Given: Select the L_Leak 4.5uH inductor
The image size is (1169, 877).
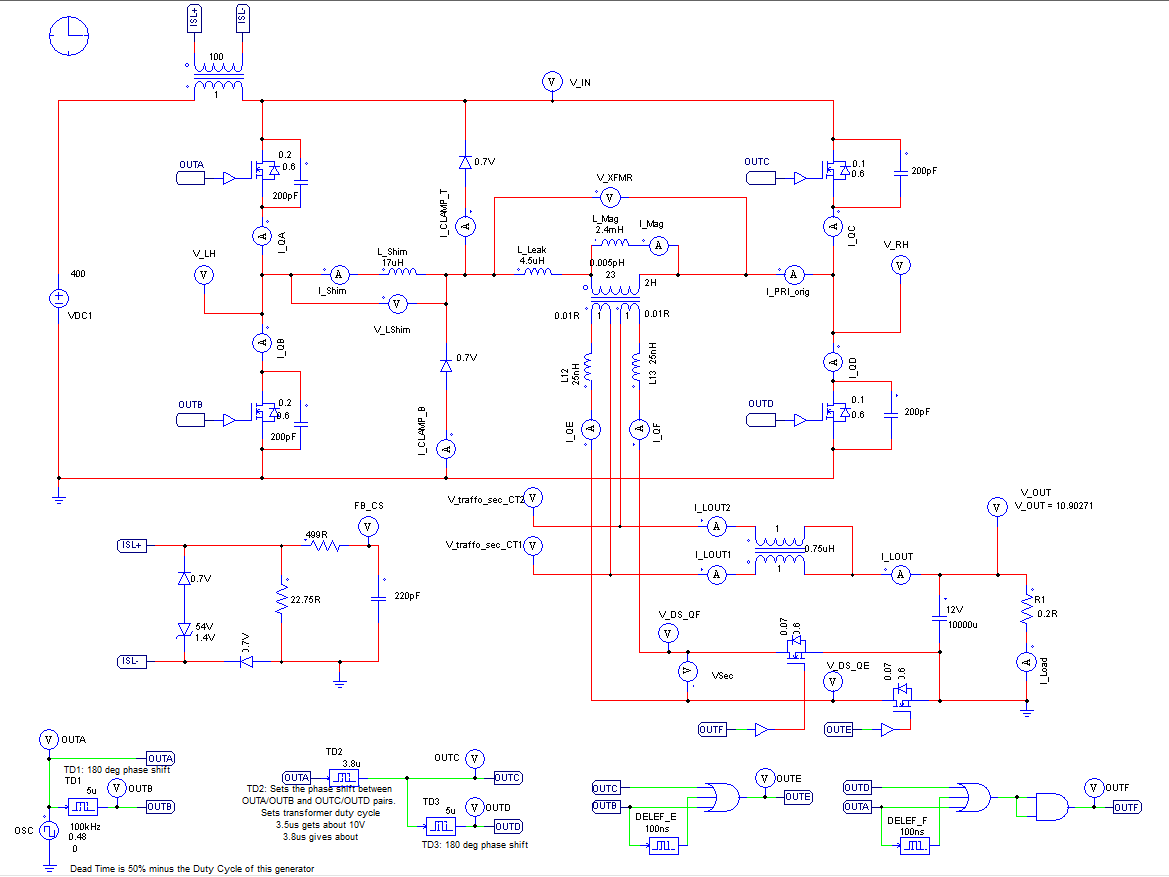Looking at the screenshot, I should click(538, 271).
